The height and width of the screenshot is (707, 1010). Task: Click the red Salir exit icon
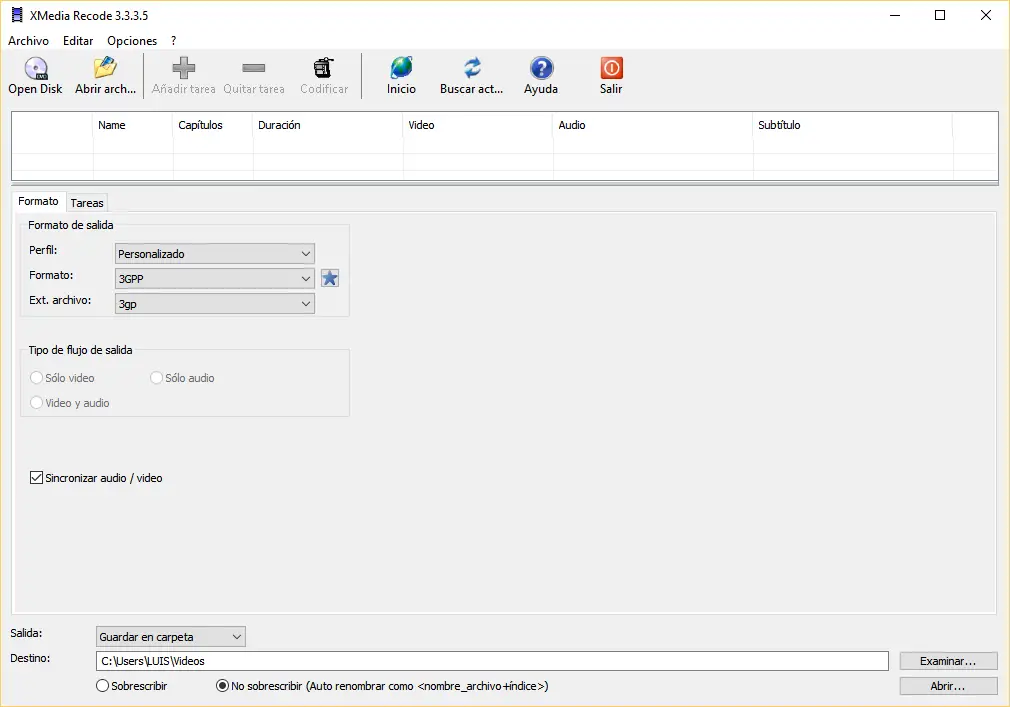[611, 68]
